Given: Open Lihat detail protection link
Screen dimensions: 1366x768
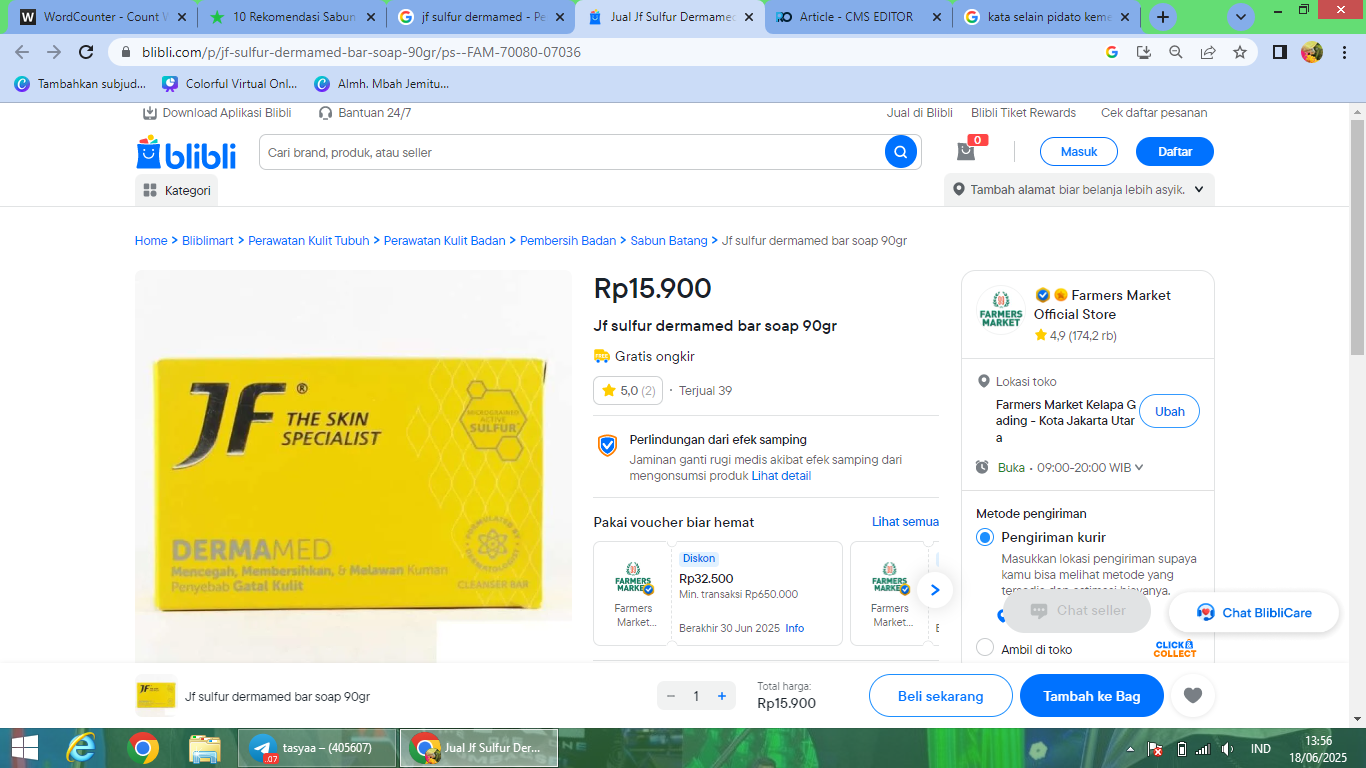Looking at the screenshot, I should point(782,476).
